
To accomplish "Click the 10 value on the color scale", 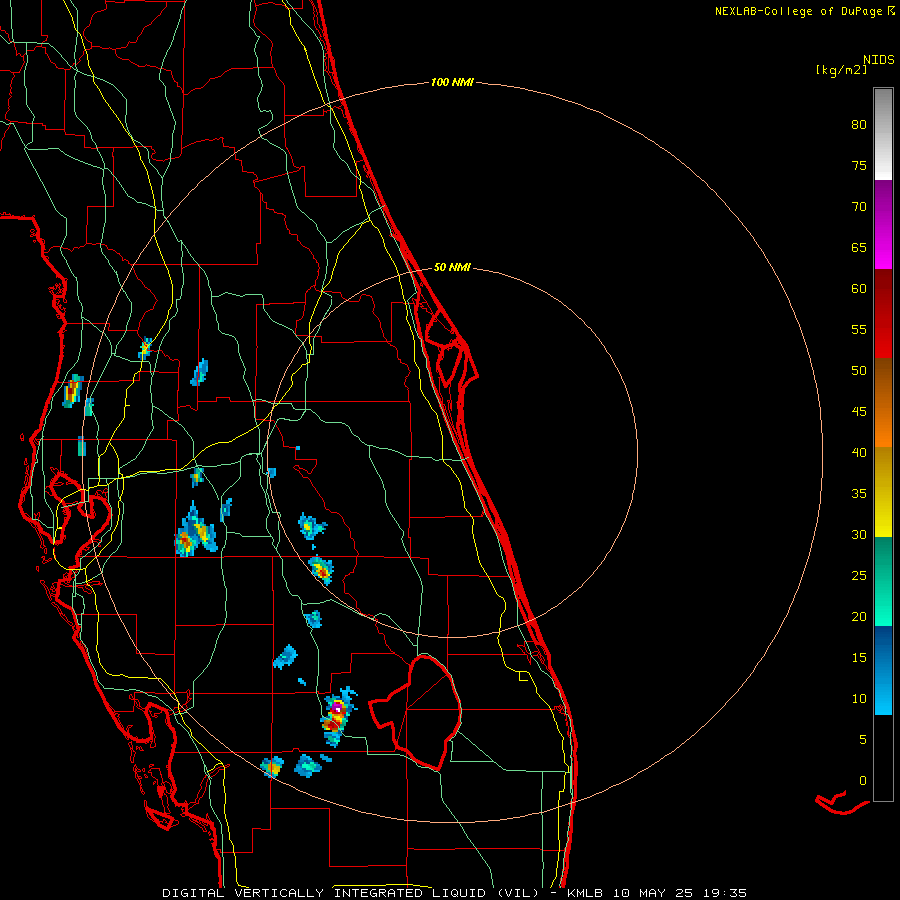I will pyautogui.click(x=859, y=699).
